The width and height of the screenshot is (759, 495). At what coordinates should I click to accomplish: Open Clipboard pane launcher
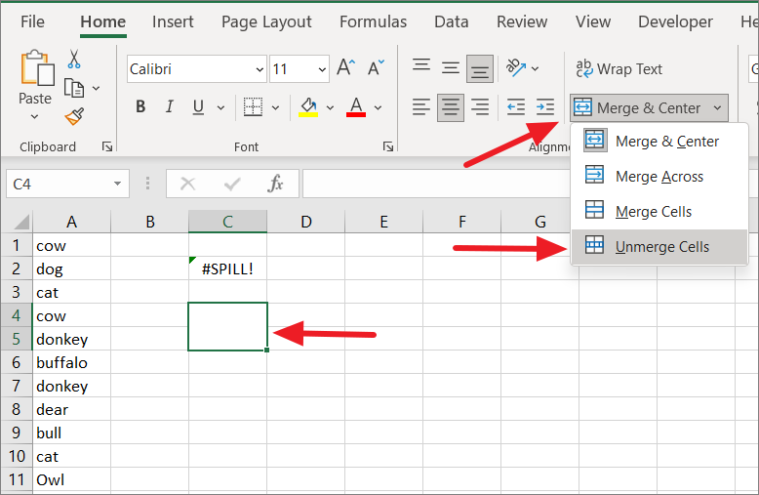pyautogui.click(x=107, y=146)
